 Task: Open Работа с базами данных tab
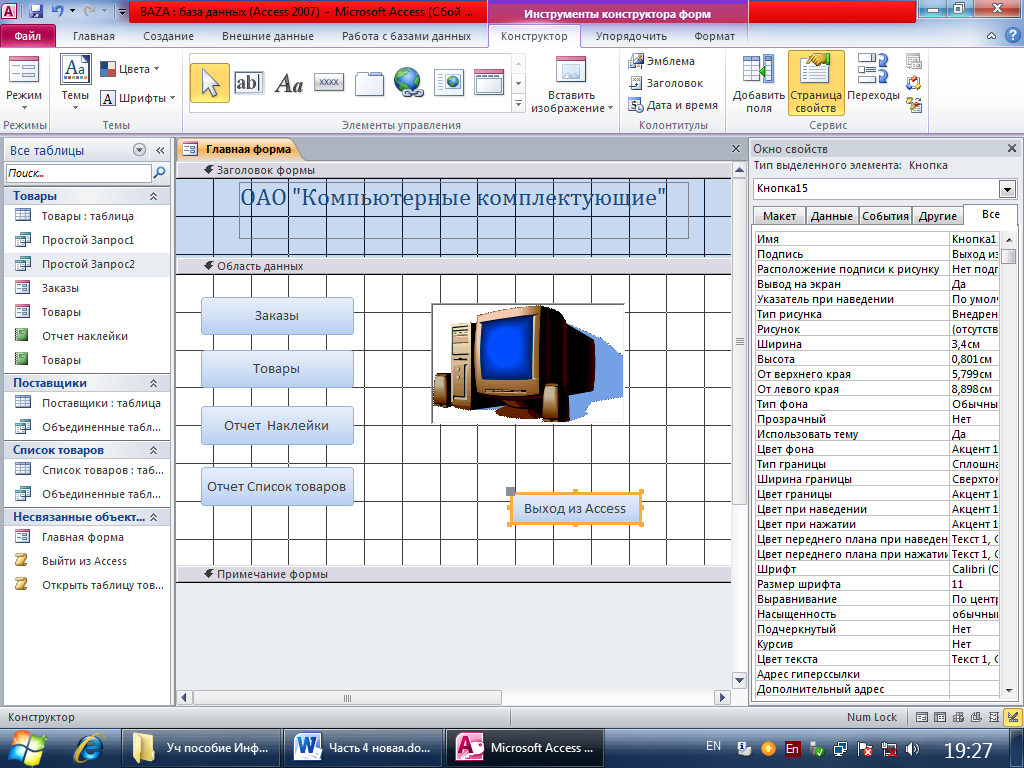[406, 36]
